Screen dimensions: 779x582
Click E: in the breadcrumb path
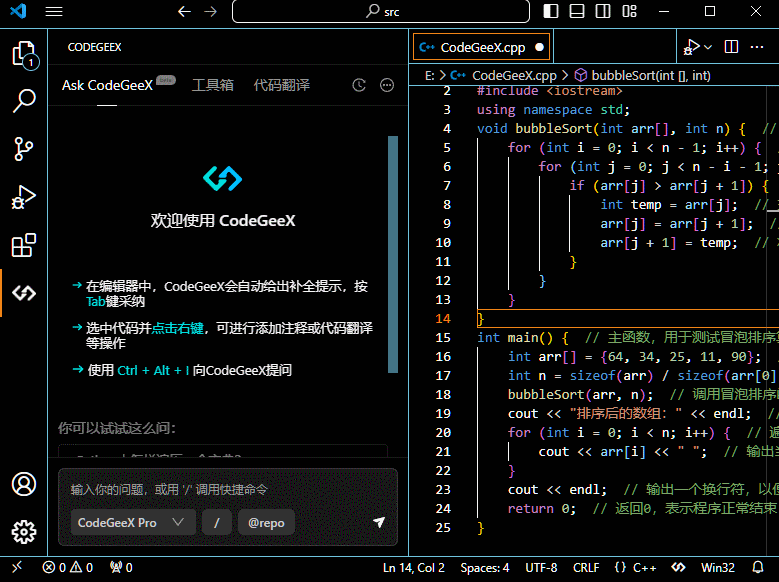[430, 76]
